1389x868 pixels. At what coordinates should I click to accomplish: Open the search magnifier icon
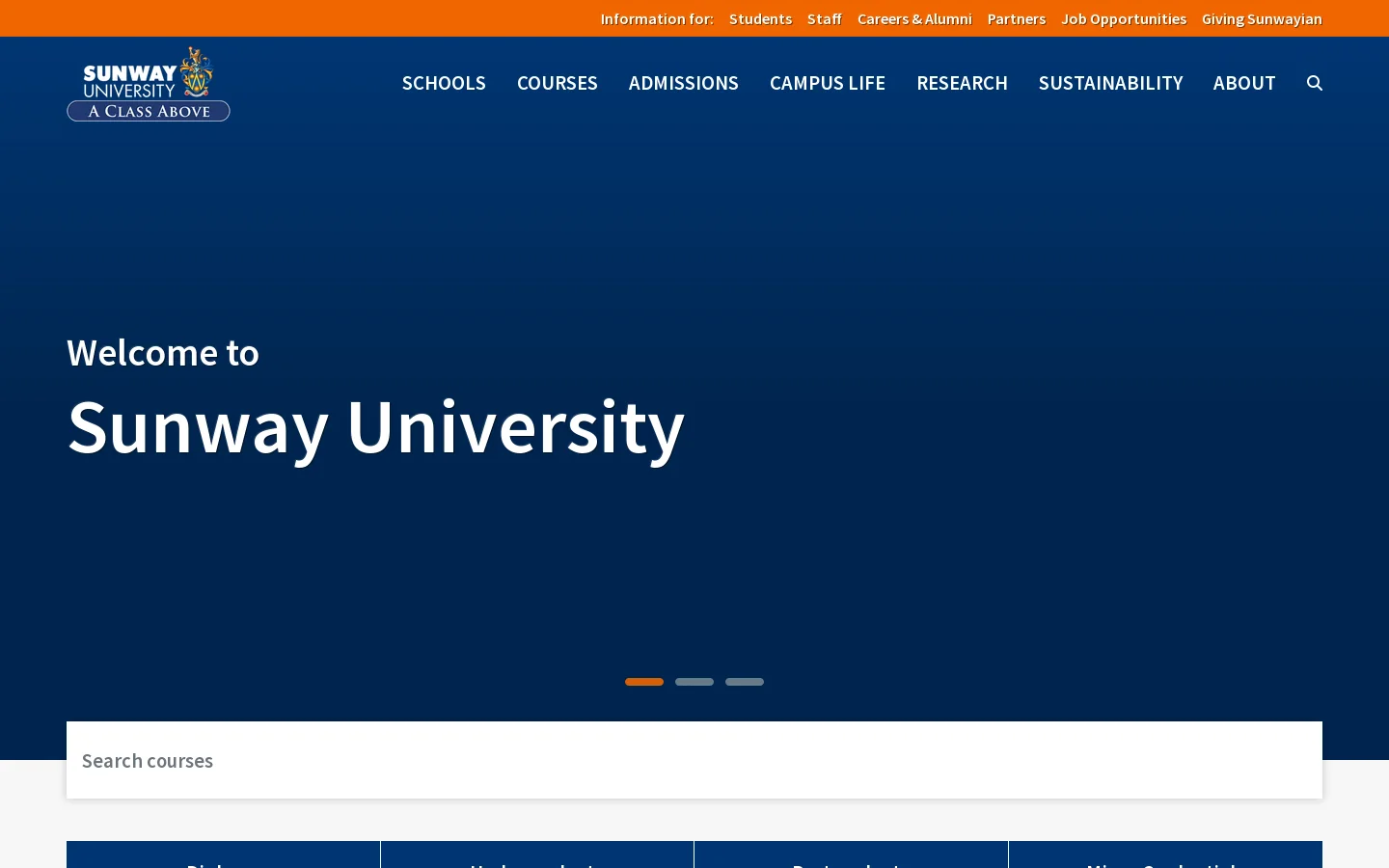click(x=1314, y=83)
